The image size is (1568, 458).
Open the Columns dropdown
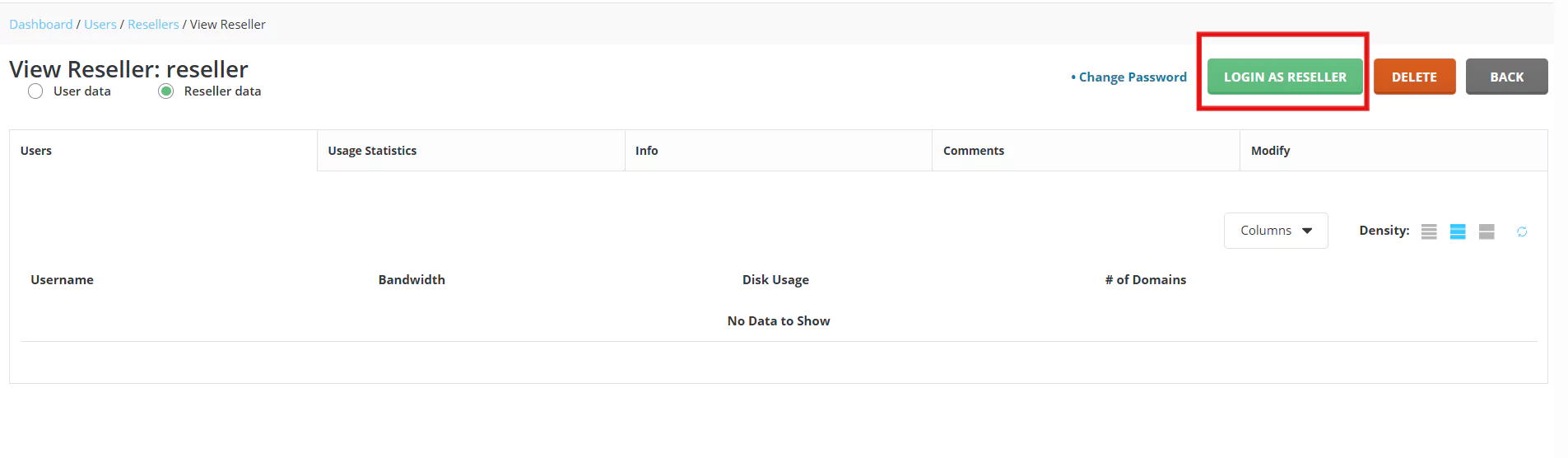click(1275, 231)
